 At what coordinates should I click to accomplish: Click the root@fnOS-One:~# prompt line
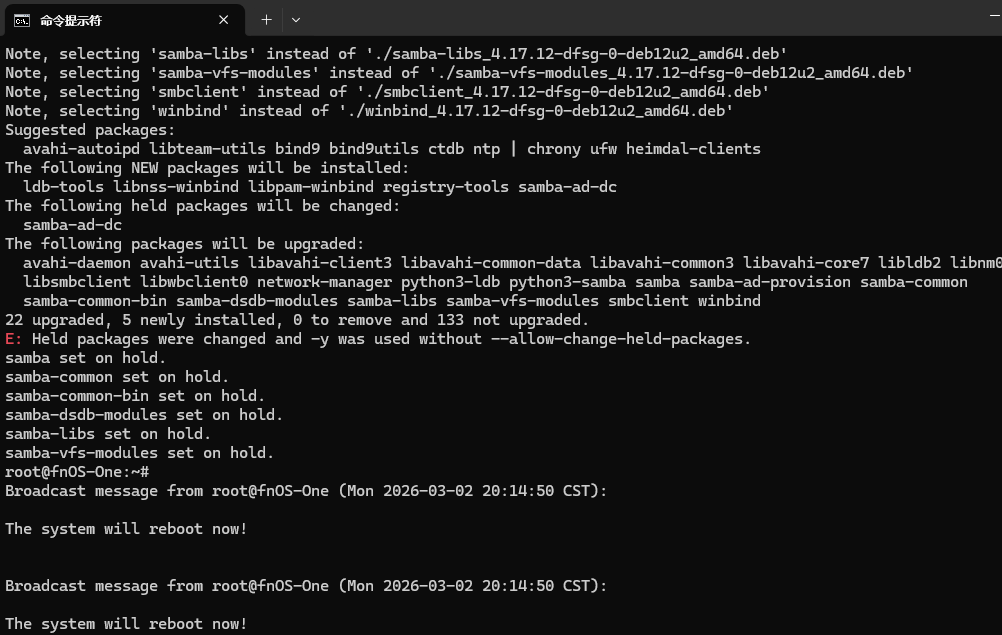77,472
